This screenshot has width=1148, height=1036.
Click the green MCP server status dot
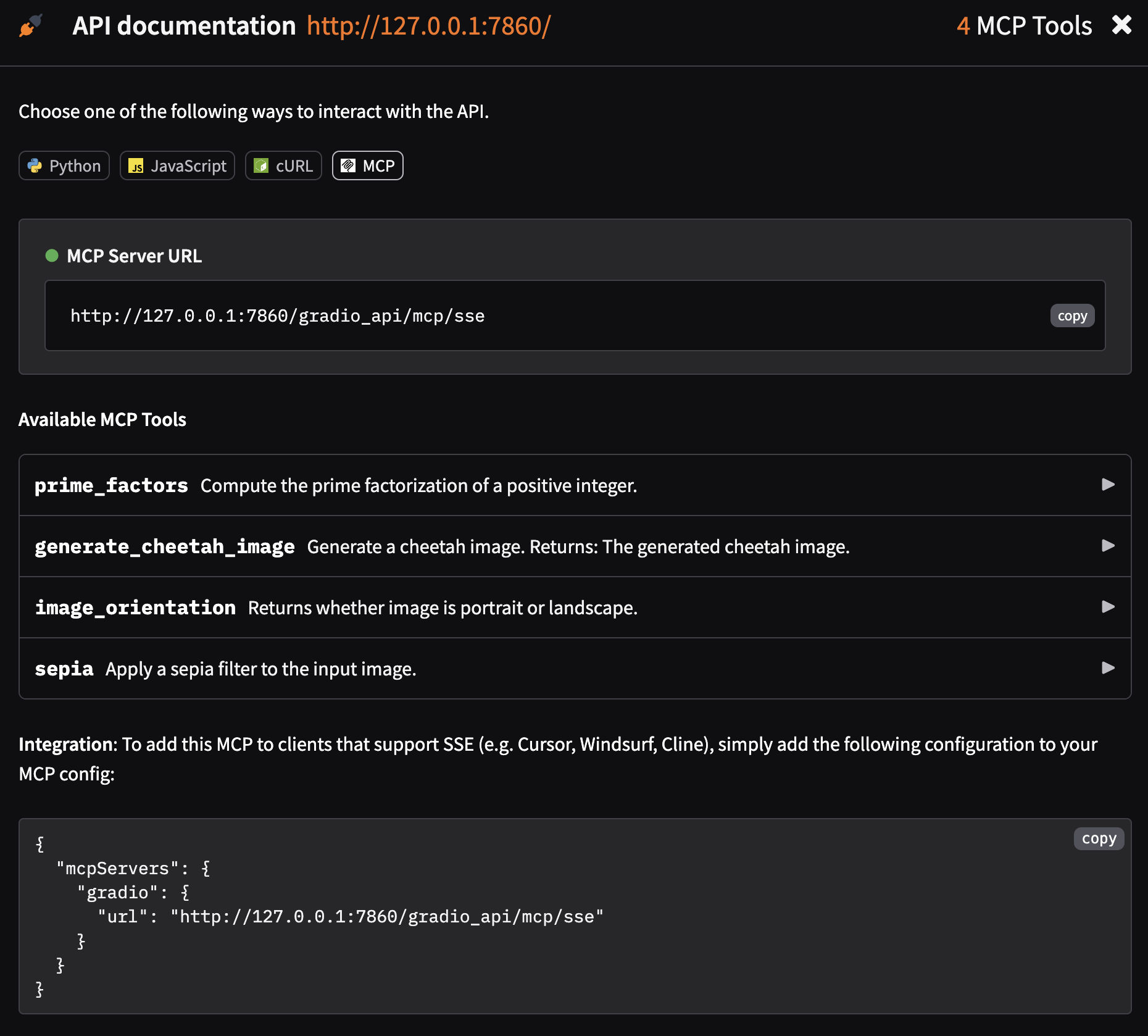pos(52,256)
